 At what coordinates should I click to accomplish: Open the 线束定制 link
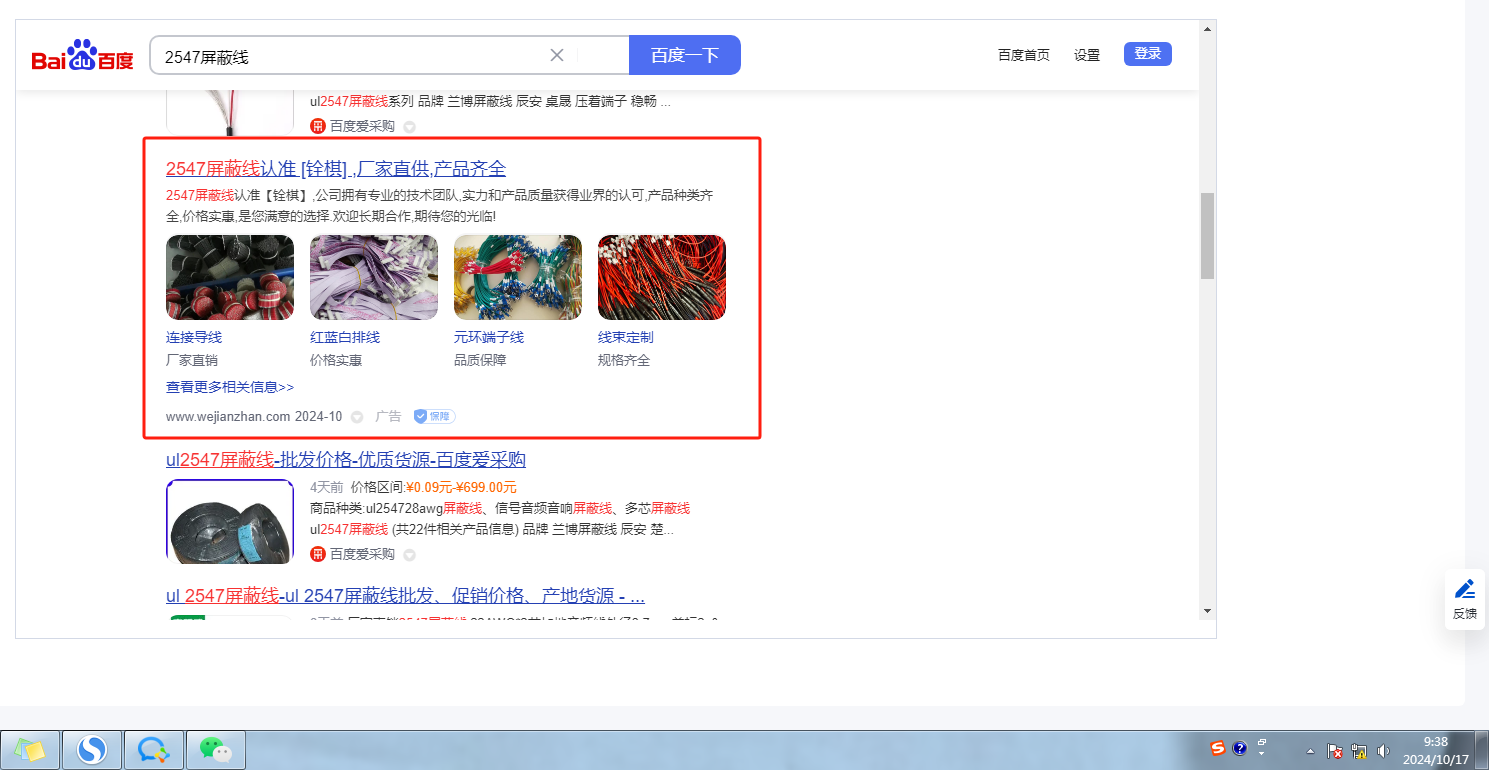pyautogui.click(x=626, y=337)
